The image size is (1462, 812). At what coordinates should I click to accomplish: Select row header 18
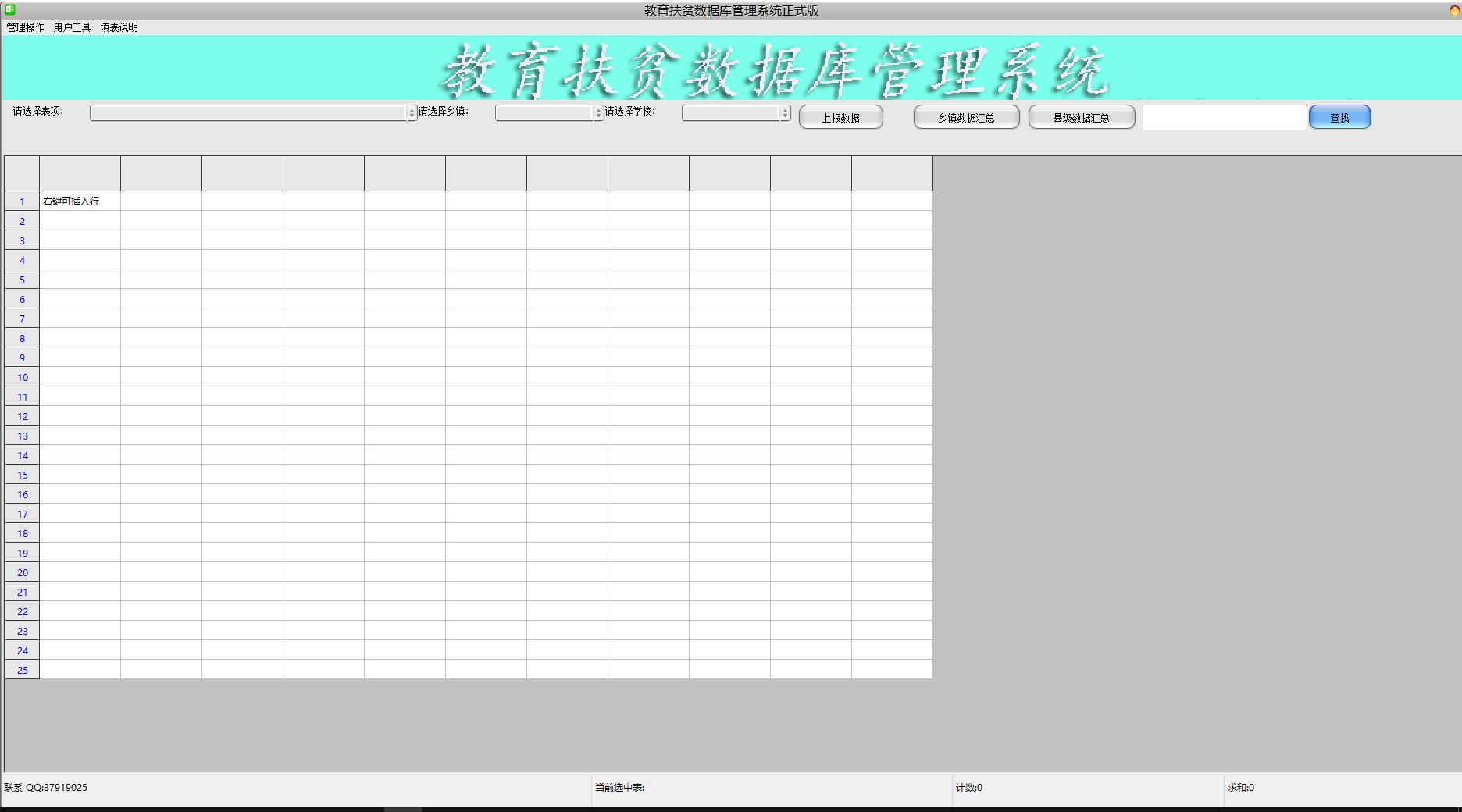(22, 533)
